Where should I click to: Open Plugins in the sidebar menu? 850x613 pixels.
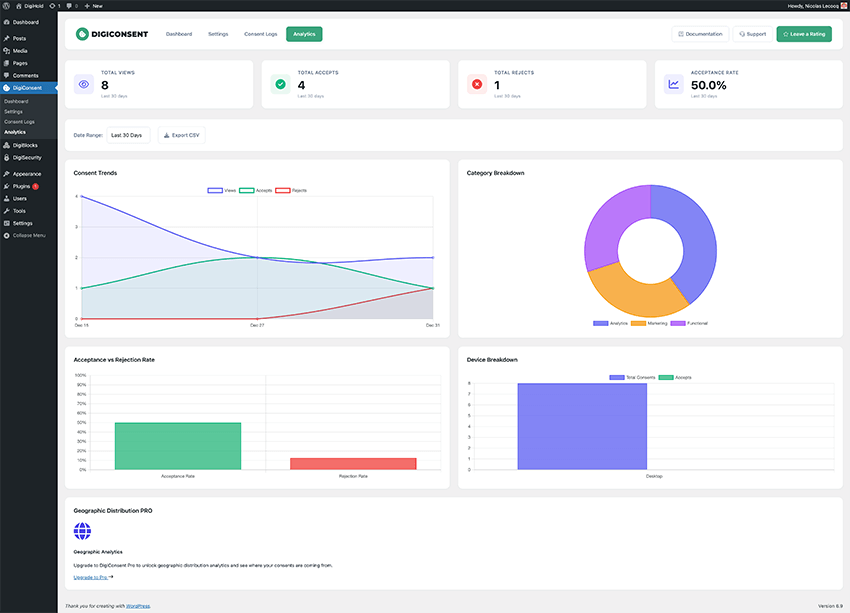(x=21, y=186)
